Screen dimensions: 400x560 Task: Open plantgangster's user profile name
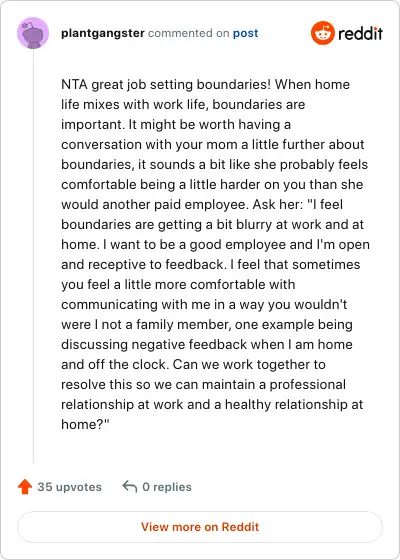(x=103, y=33)
